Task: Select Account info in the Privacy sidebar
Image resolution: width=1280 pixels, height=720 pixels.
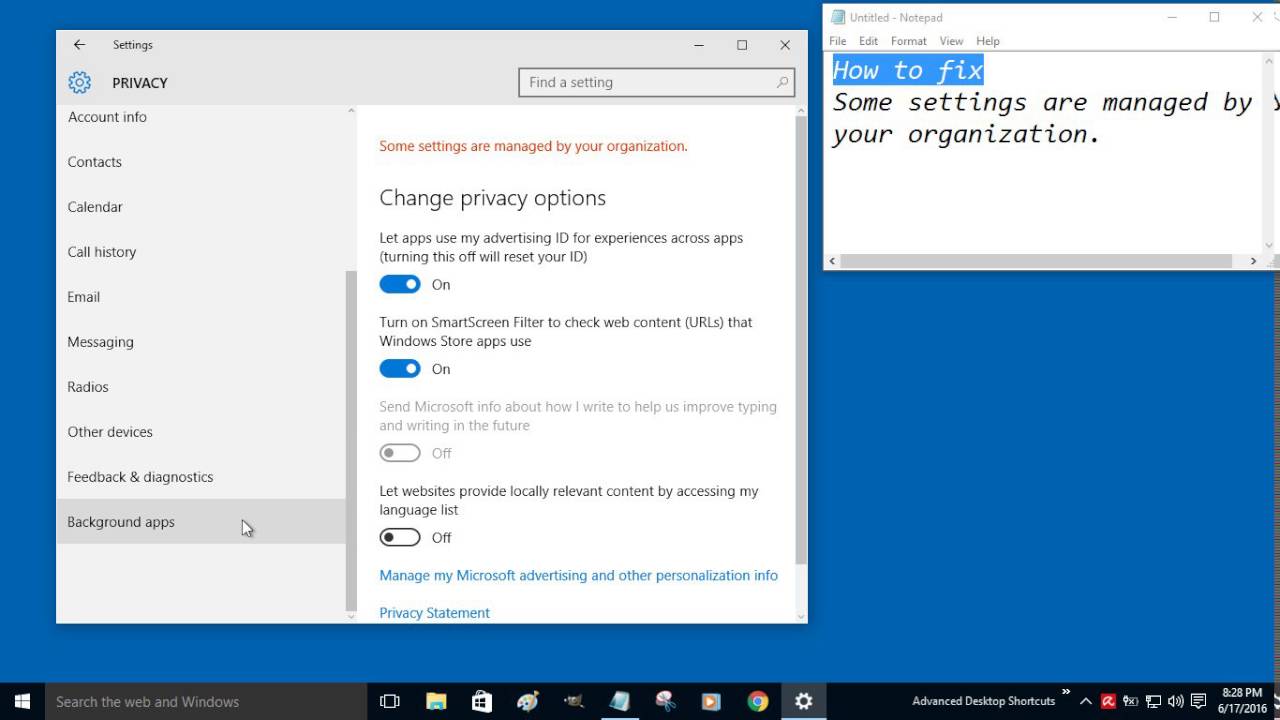Action: [107, 117]
